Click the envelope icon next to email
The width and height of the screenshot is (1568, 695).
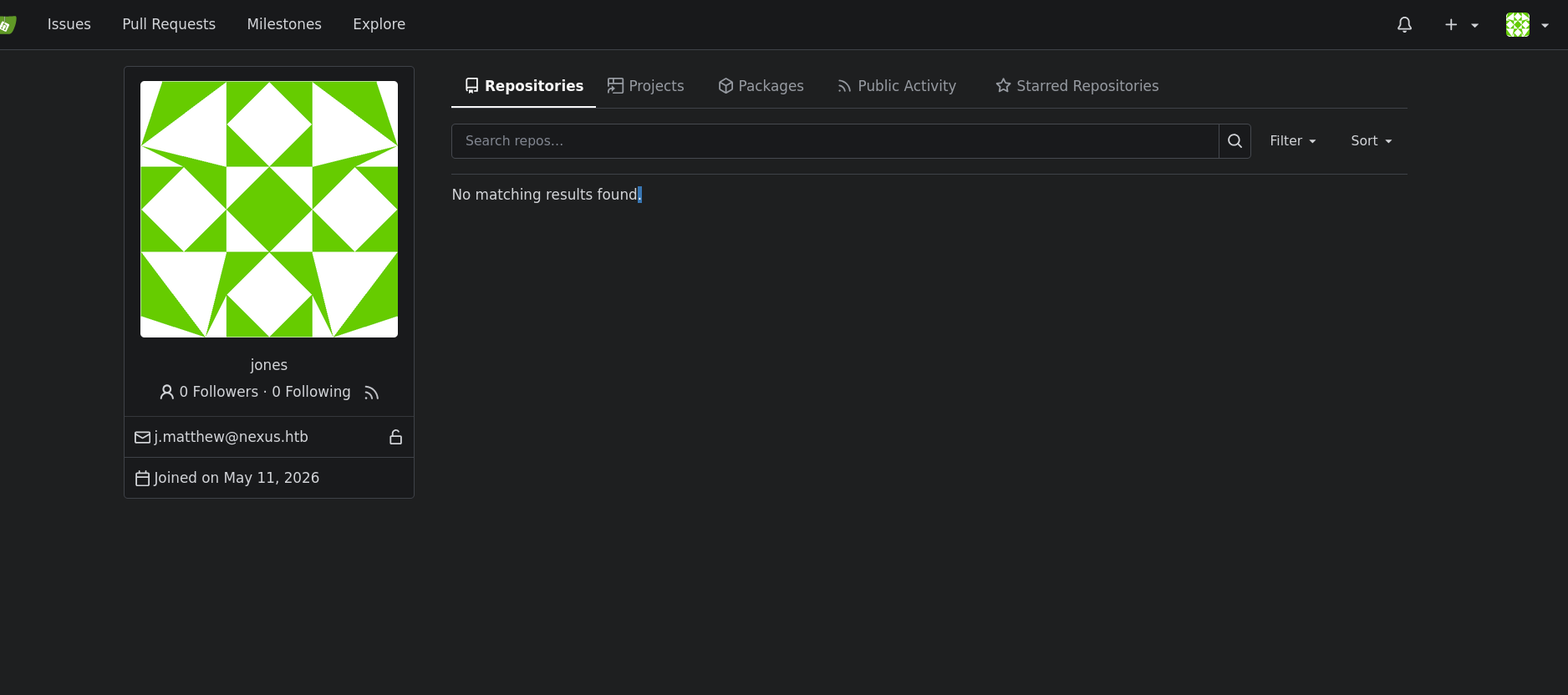(143, 437)
